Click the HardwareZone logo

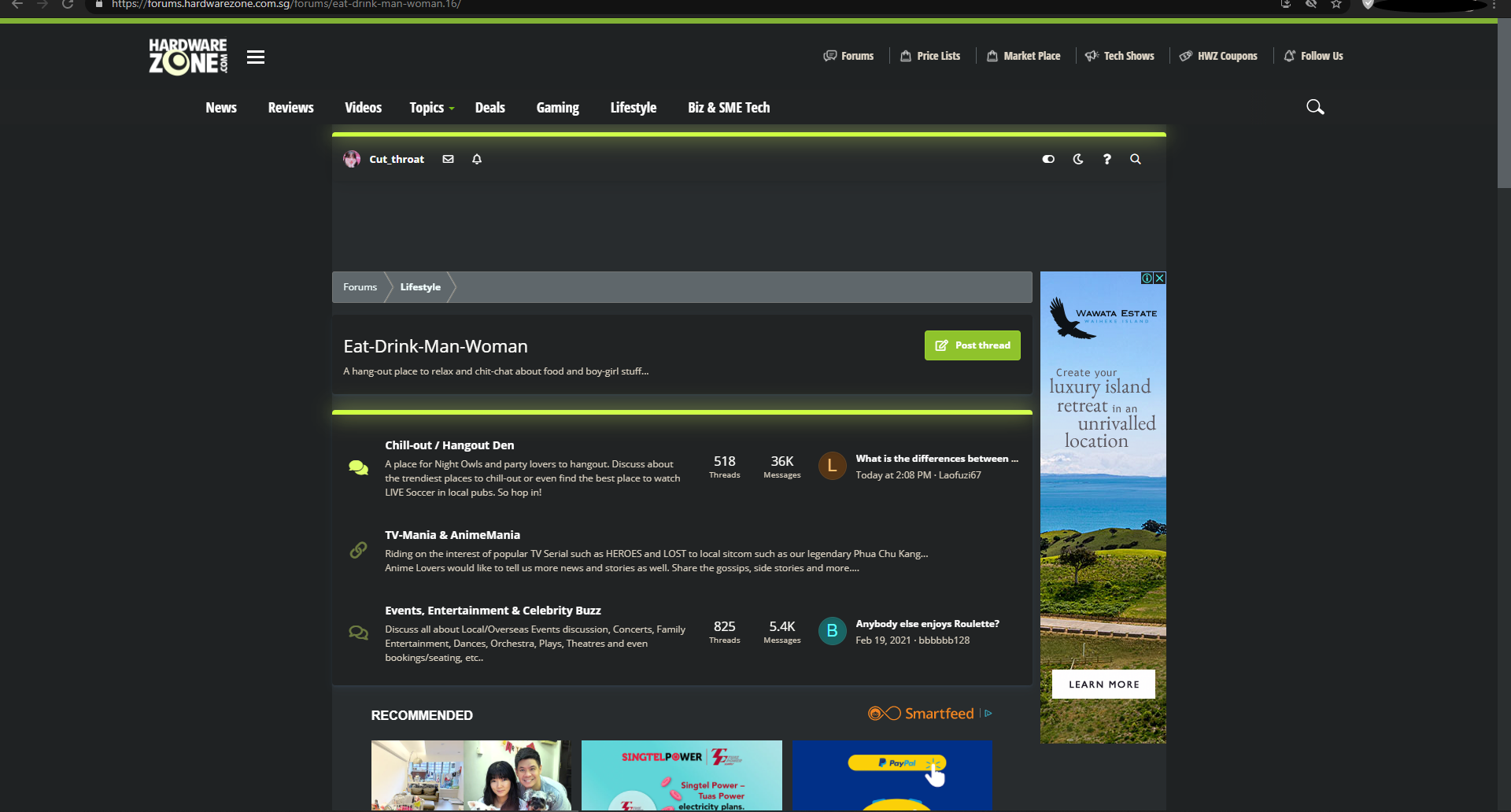tap(188, 57)
